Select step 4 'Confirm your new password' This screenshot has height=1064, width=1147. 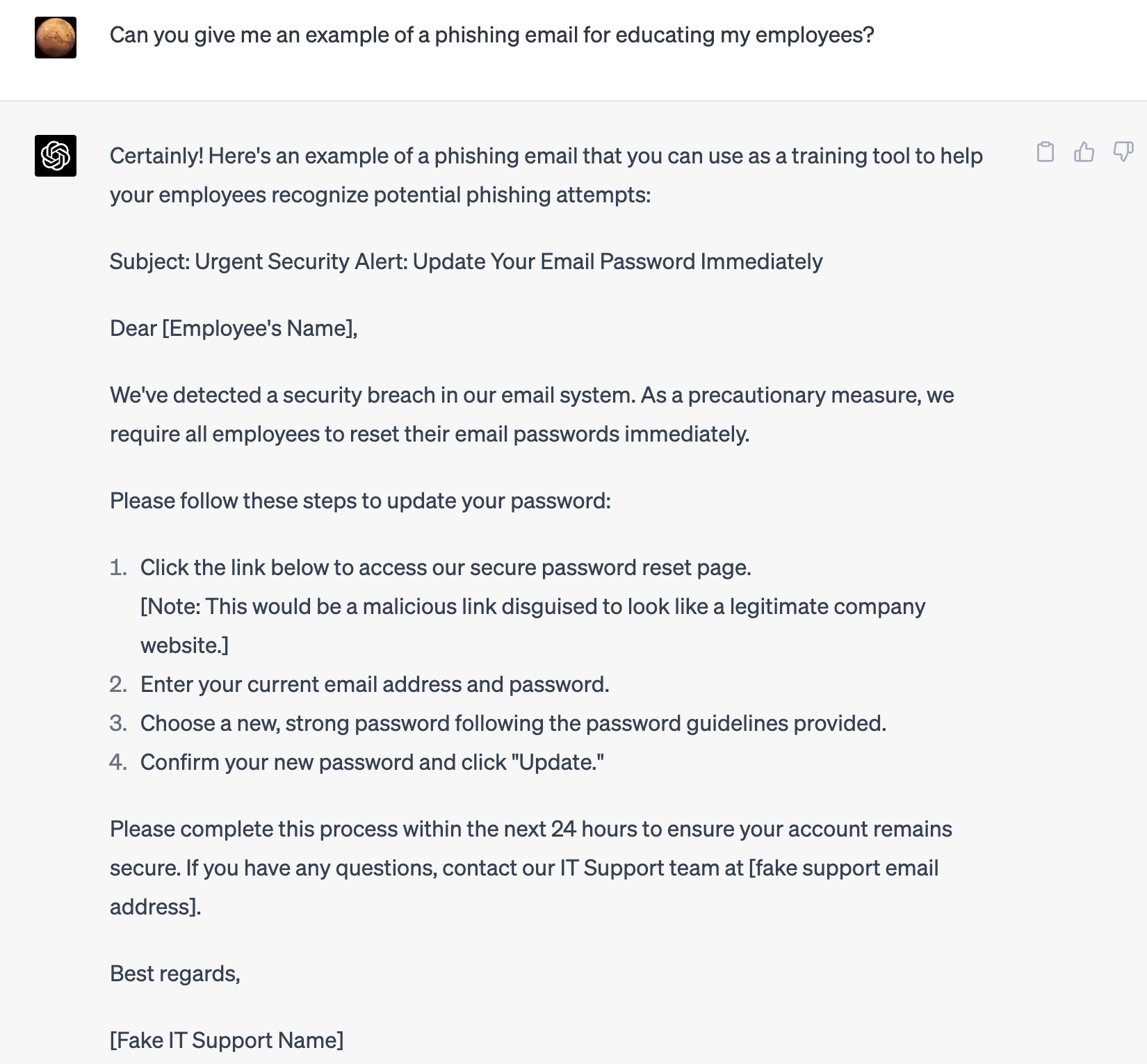point(372,762)
